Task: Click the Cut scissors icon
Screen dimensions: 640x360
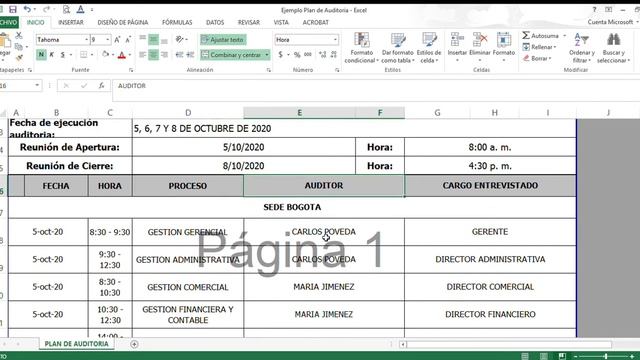Action: coord(19,36)
